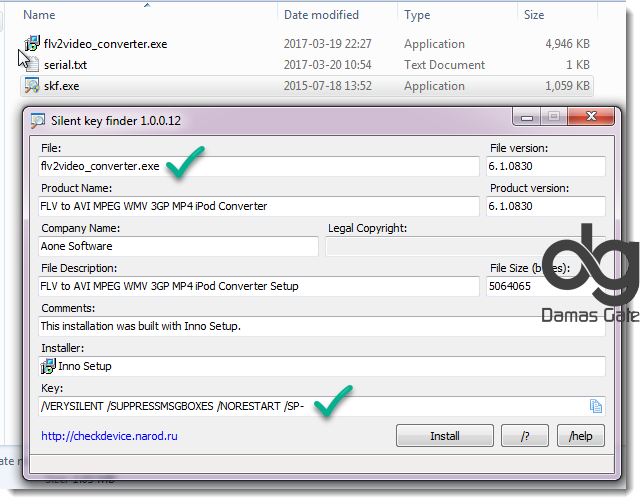The height and width of the screenshot is (504, 641).
Task: Select the skf.exe application icon
Action: (x=32, y=85)
